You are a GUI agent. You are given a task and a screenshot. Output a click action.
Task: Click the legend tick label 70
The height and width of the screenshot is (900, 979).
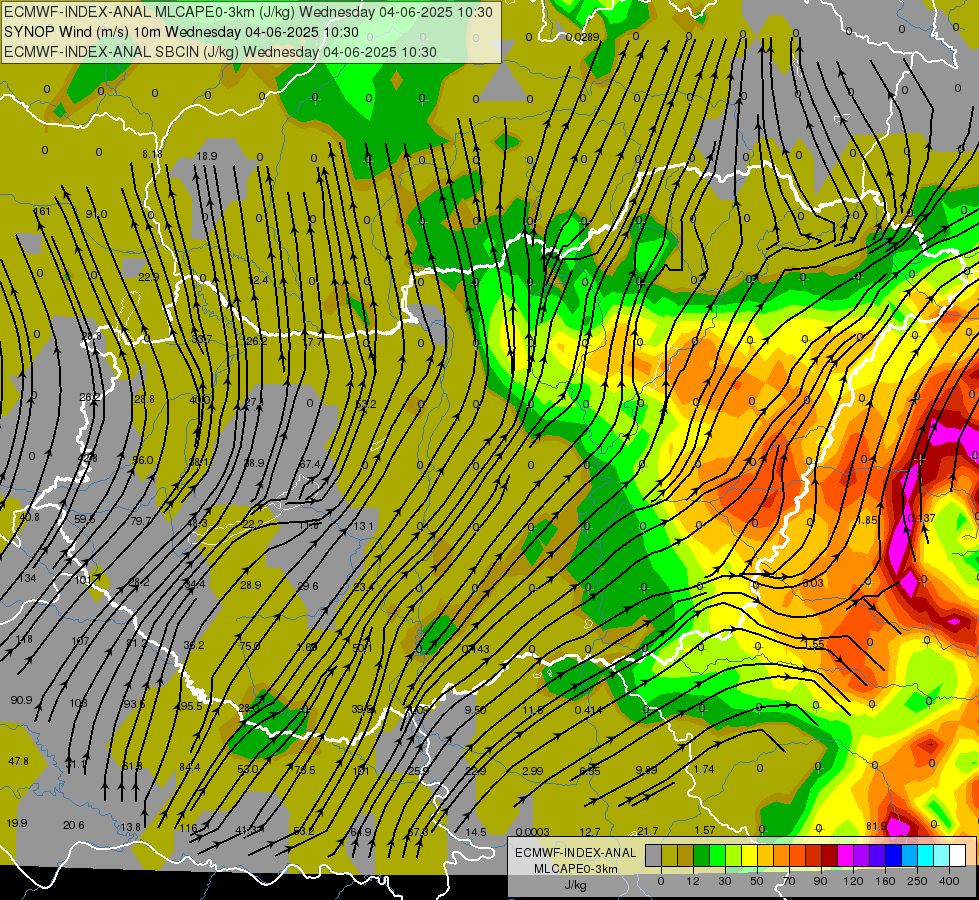coord(789,881)
